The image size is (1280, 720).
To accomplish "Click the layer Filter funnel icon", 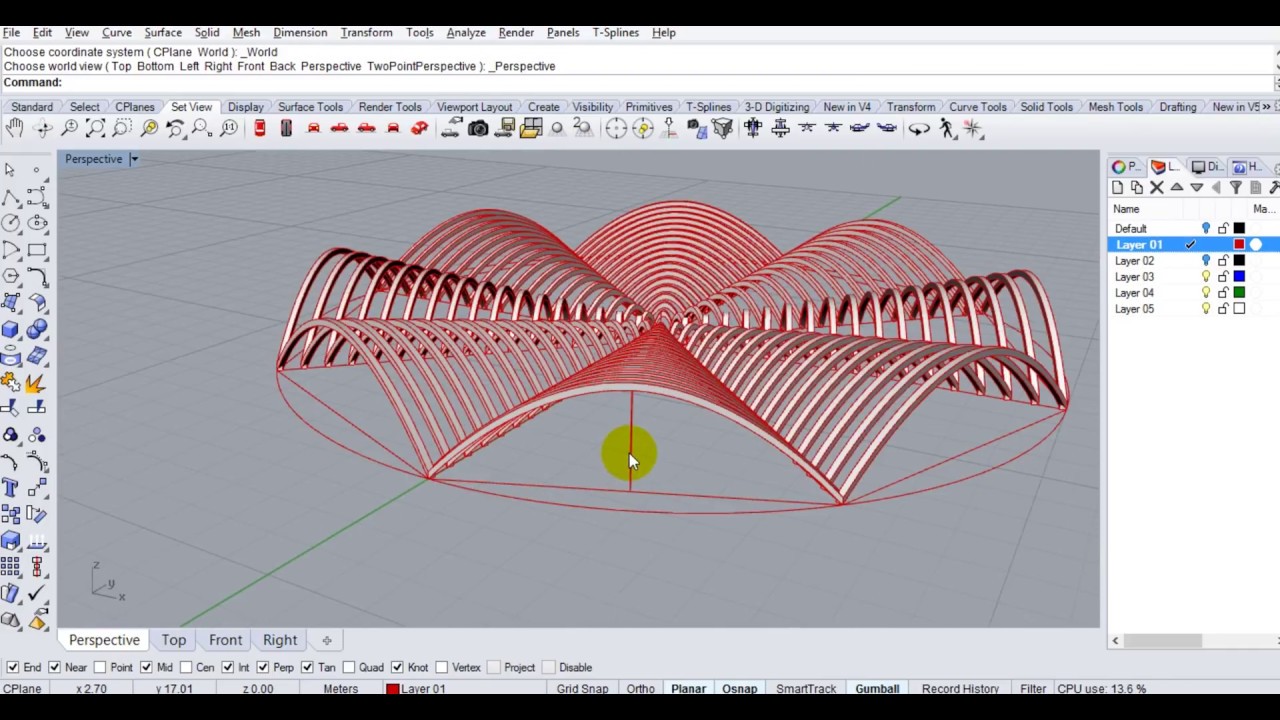I will 1236,188.
